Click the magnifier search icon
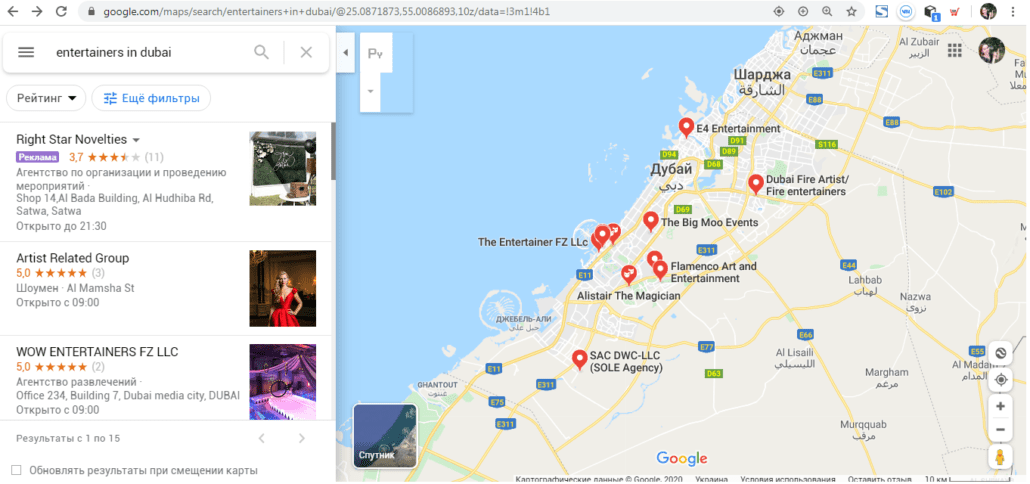Viewport: 1030px width, 484px height. (261, 52)
